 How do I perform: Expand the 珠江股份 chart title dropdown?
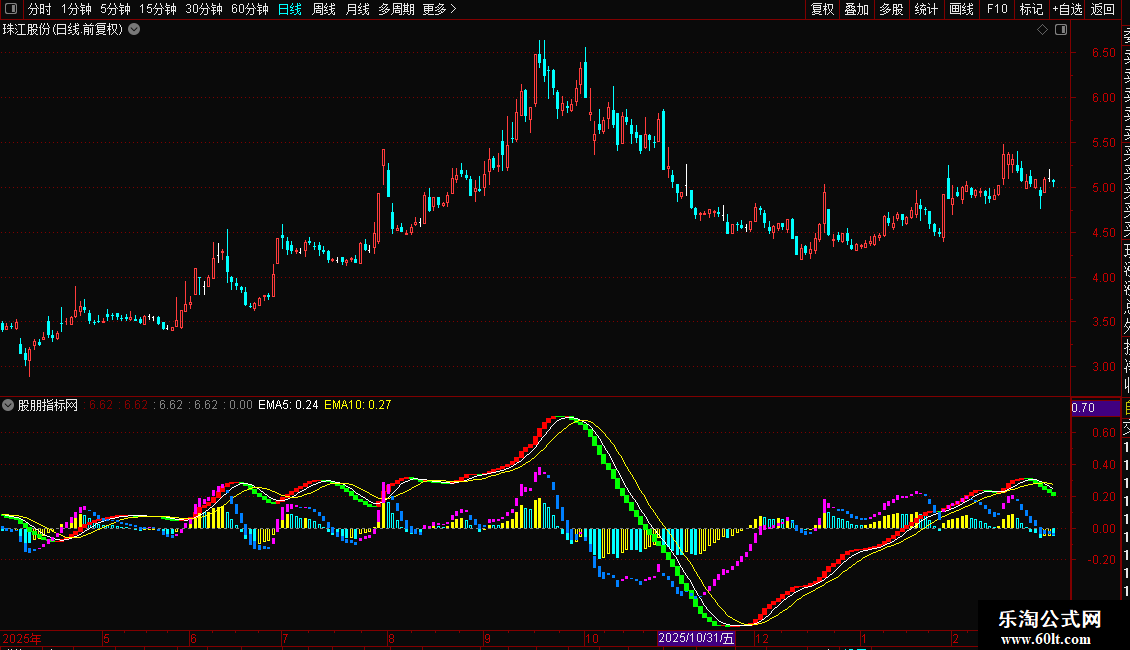134,29
